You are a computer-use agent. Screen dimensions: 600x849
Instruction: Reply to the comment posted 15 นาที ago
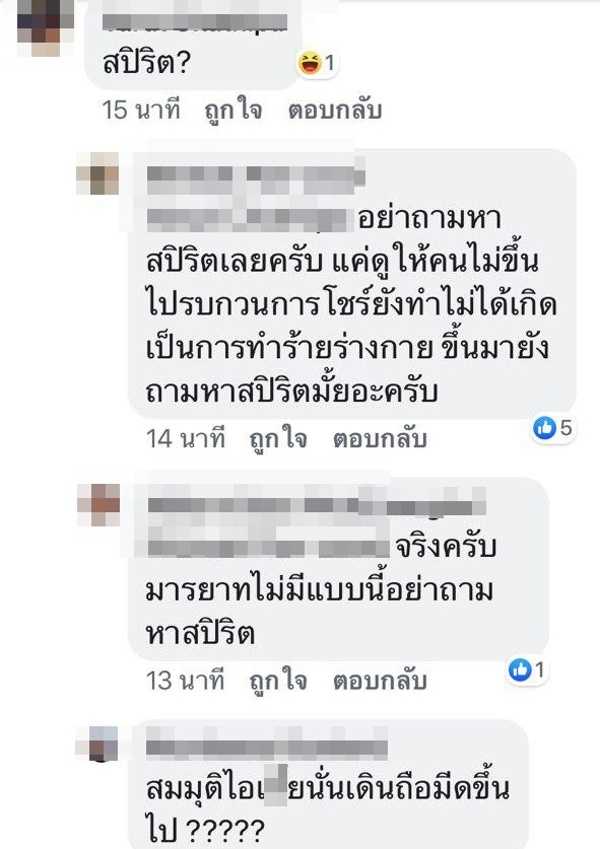pyautogui.click(x=335, y=110)
